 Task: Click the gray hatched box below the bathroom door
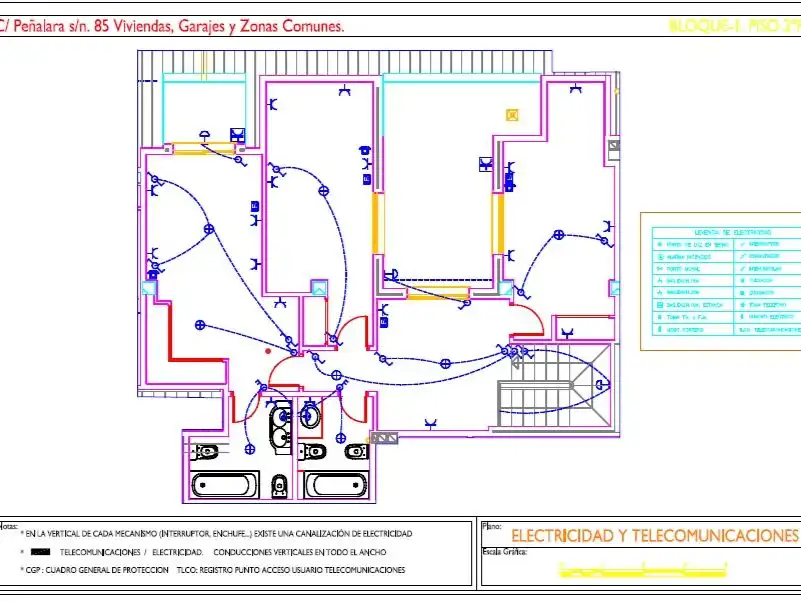[x=384, y=438]
